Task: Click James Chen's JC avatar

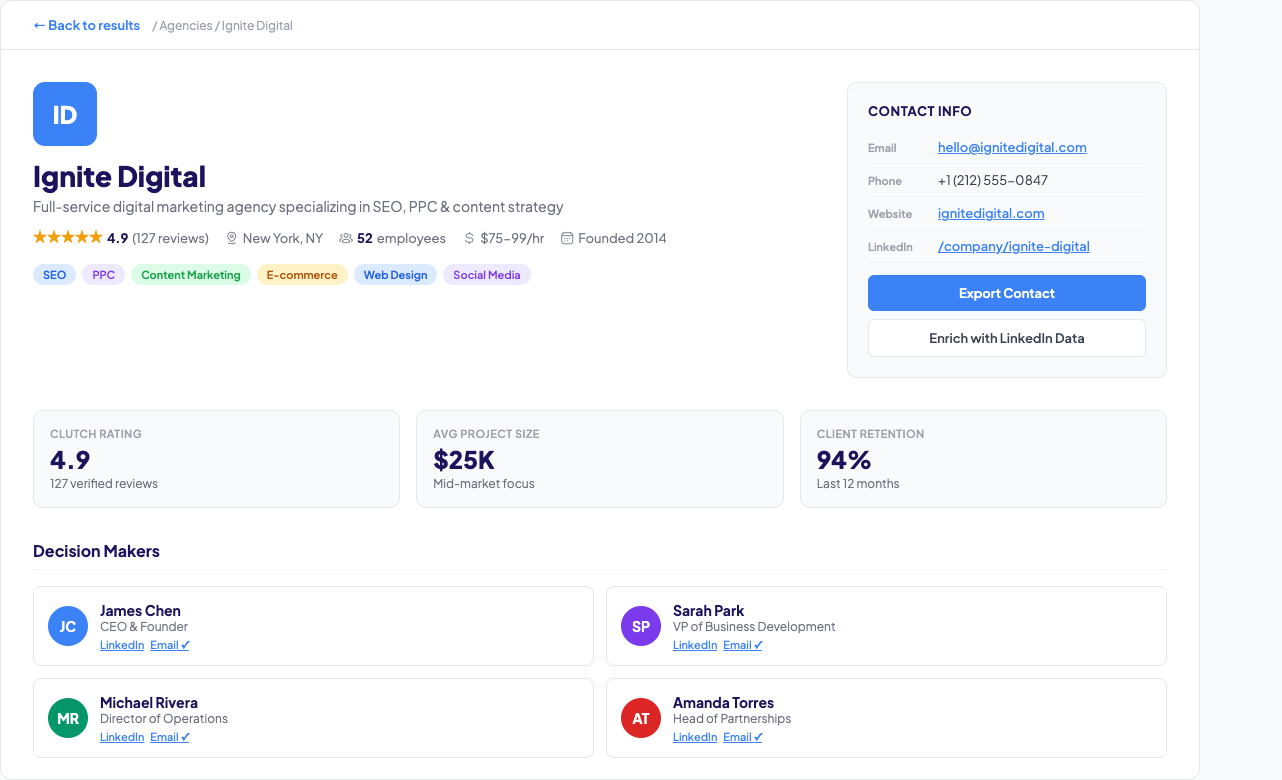Action: click(x=67, y=626)
